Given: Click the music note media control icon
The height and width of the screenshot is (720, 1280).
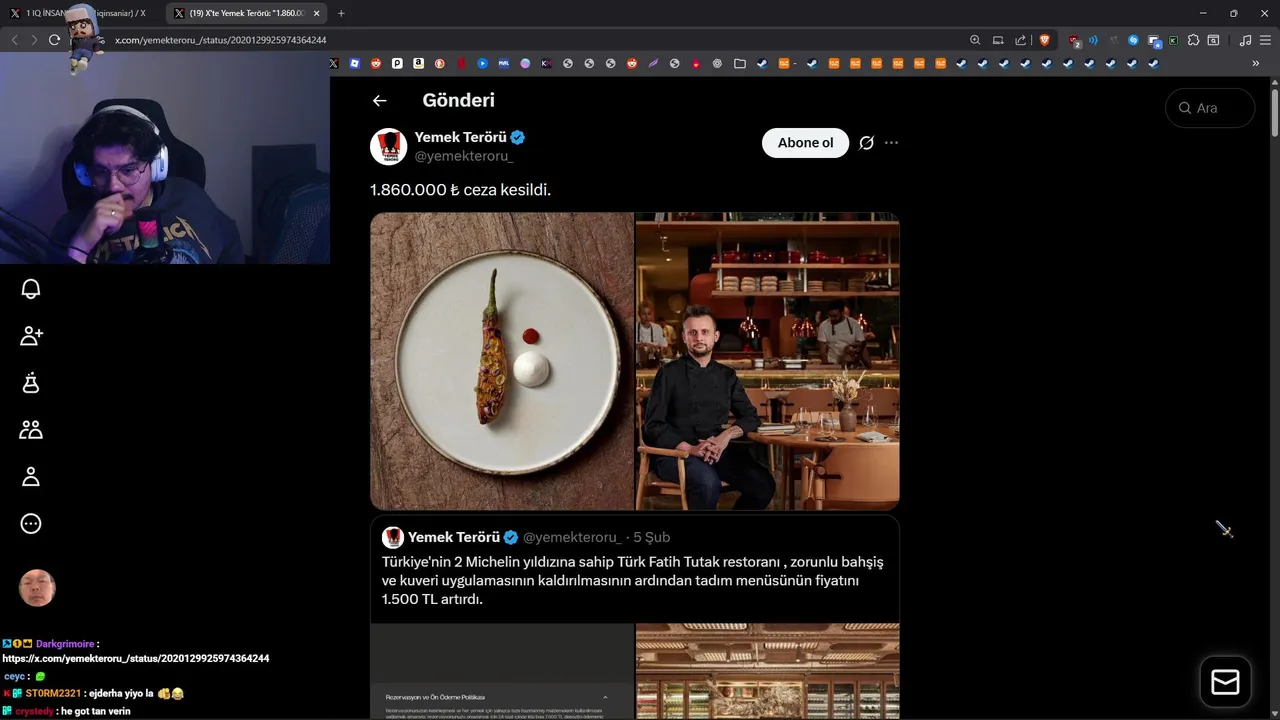Looking at the screenshot, I should tap(1245, 40).
